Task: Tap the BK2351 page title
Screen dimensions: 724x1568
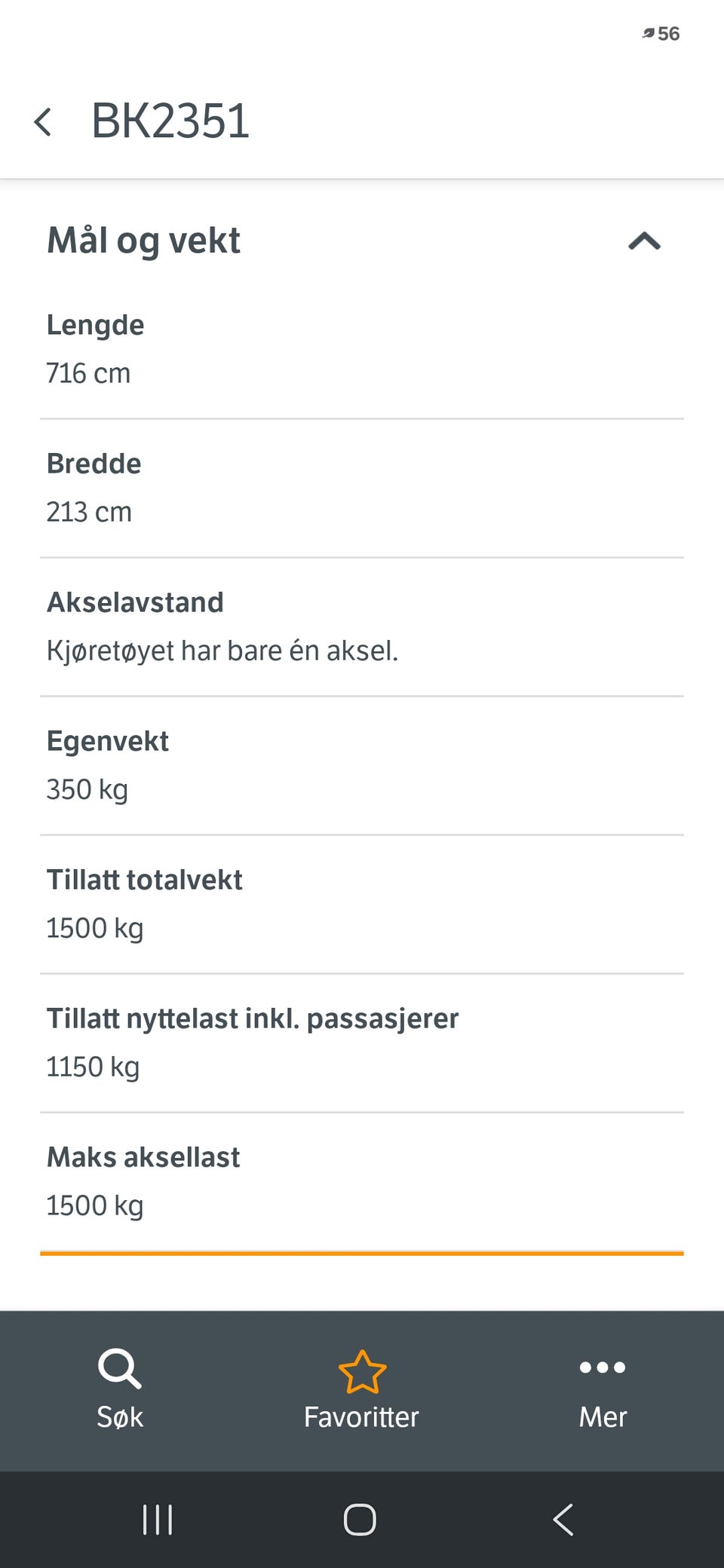Action: (170, 121)
